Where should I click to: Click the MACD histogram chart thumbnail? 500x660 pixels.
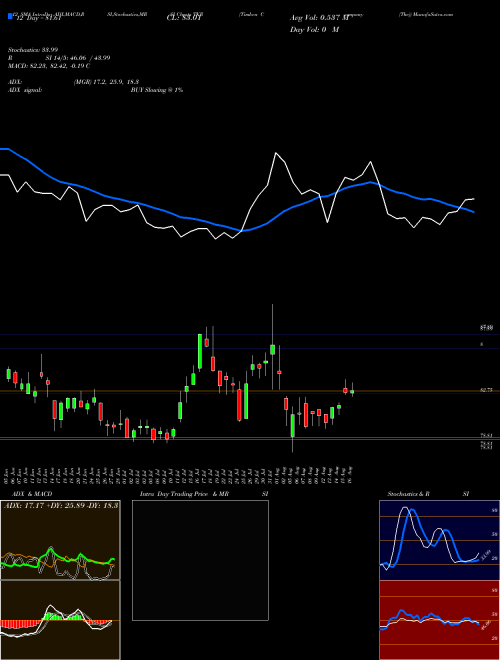point(60,620)
